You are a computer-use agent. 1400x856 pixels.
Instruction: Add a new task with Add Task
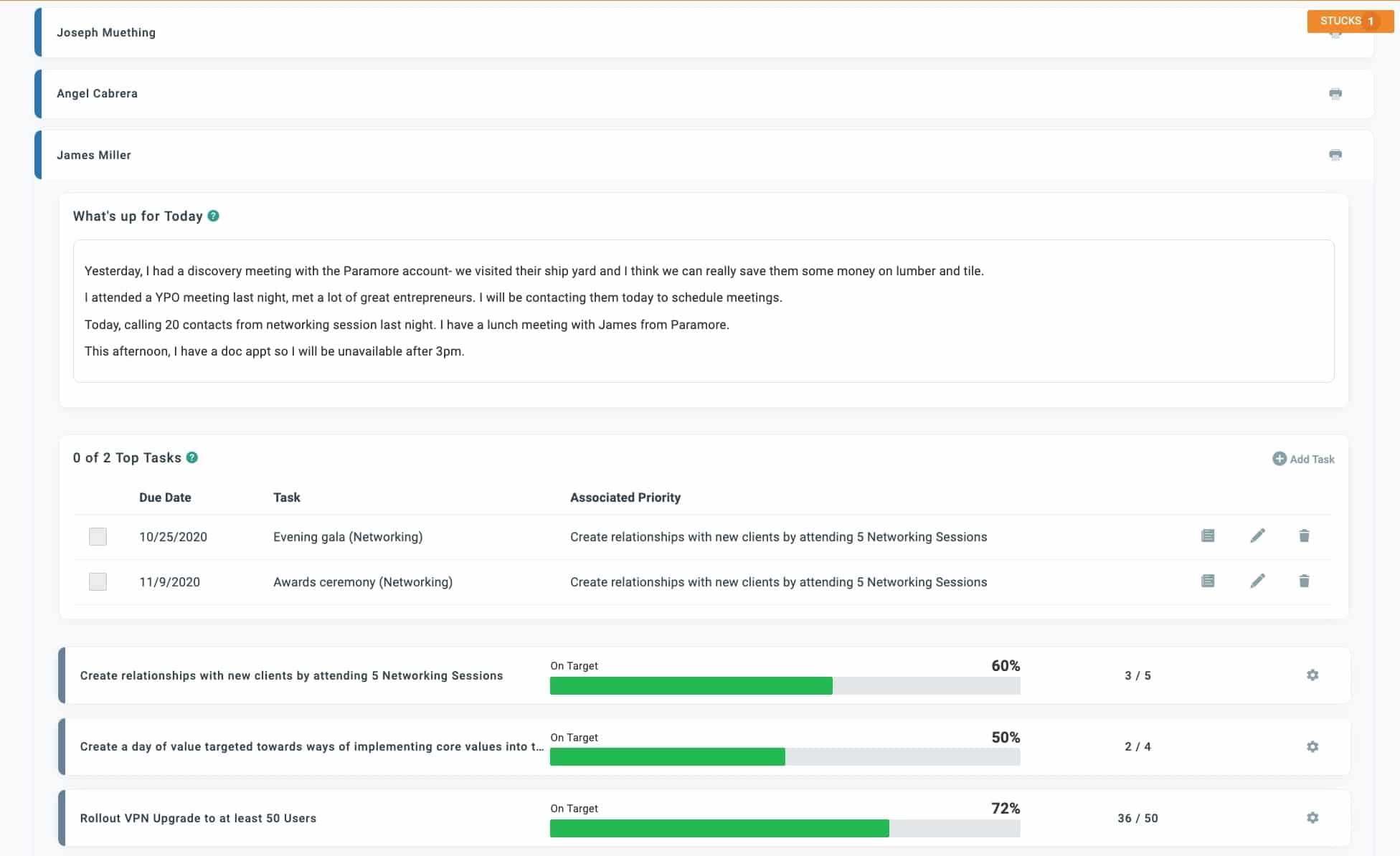1303,459
